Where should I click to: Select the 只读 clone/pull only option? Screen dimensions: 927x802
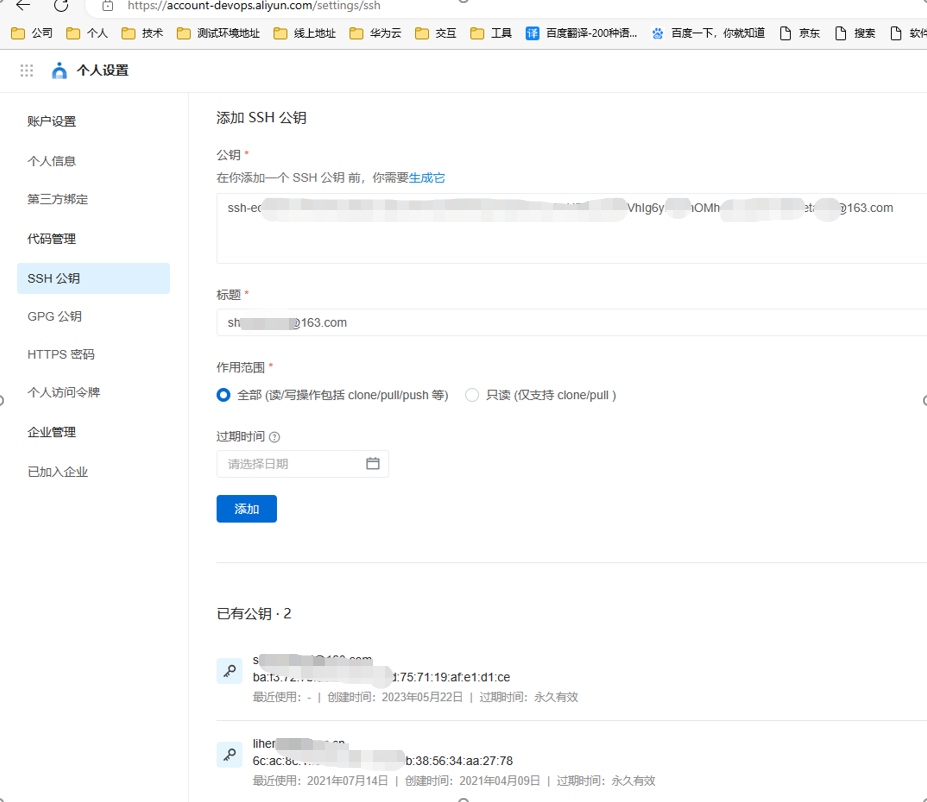471,395
